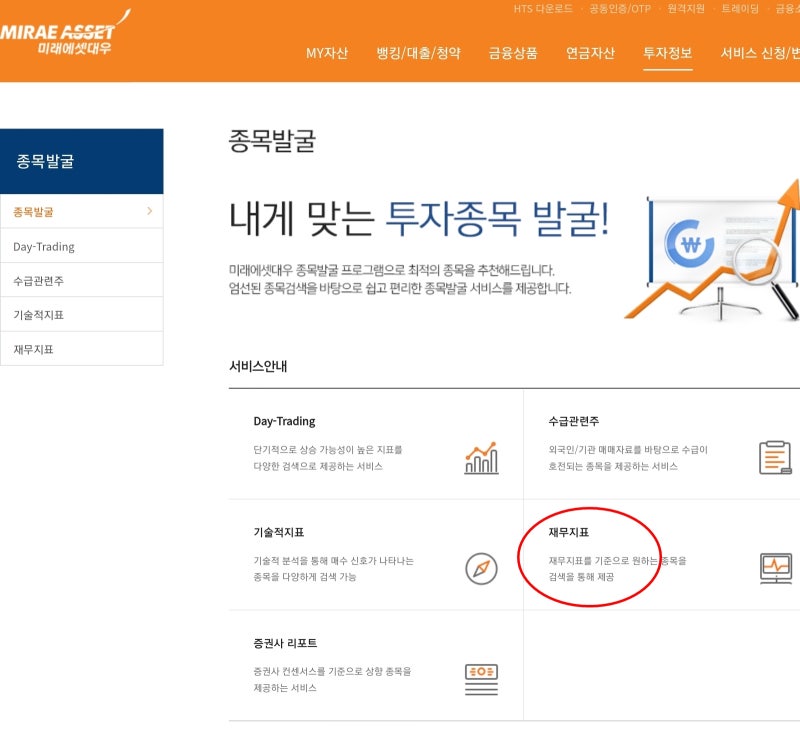Click the 수급관련주 clipboard icon
800x746 pixels.
click(776, 458)
